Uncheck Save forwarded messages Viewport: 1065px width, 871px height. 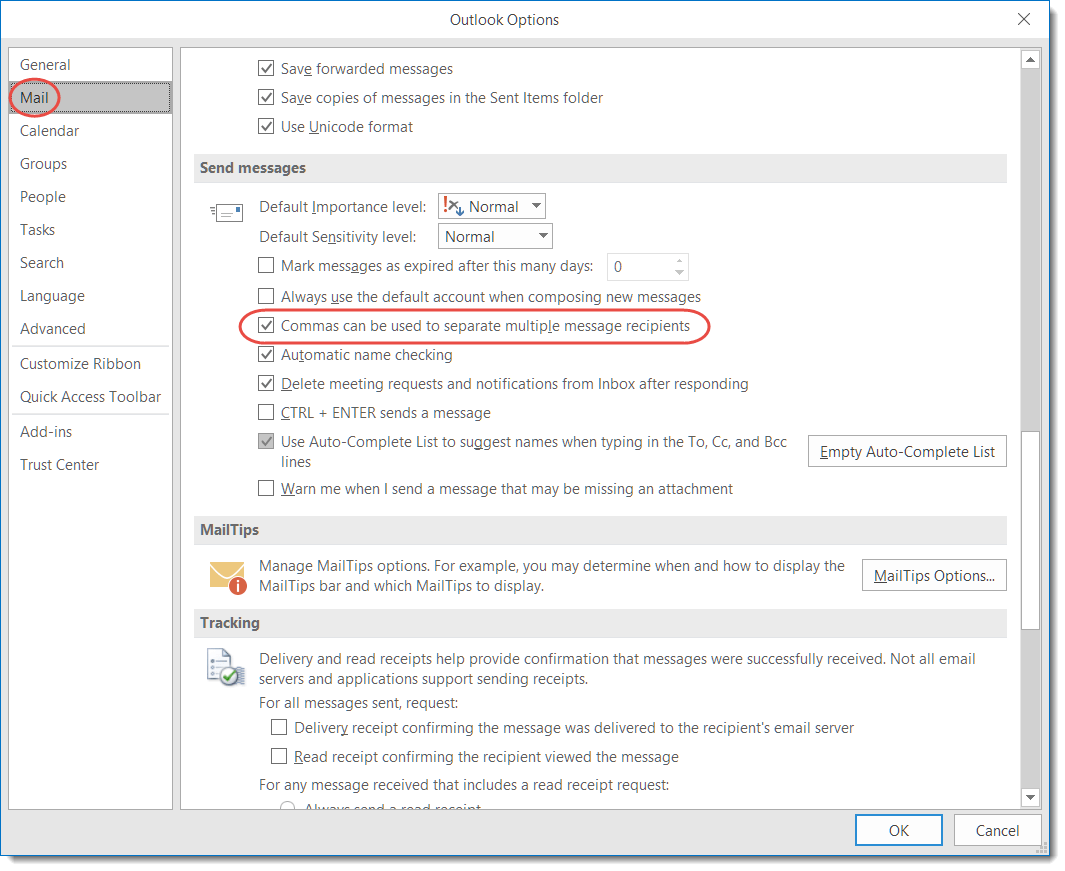click(x=266, y=68)
